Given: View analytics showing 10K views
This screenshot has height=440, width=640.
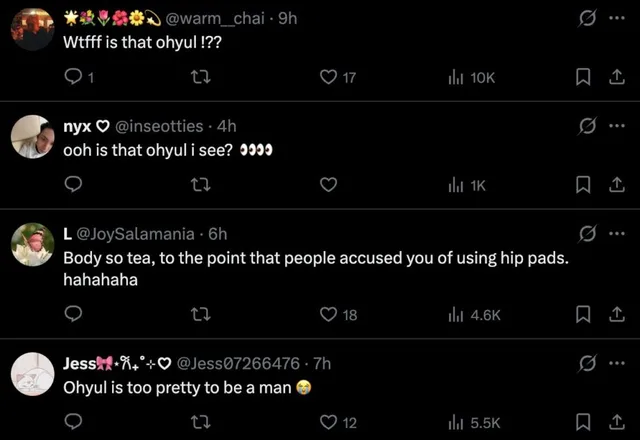Looking at the screenshot, I should point(472,77).
